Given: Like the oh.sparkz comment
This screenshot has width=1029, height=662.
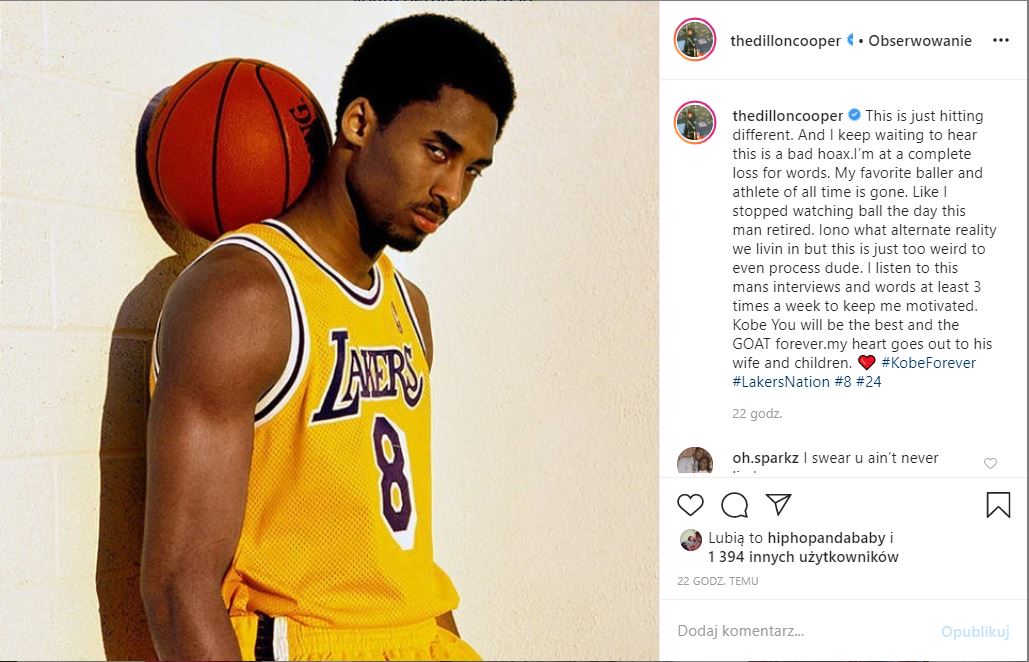Looking at the screenshot, I should [990, 463].
